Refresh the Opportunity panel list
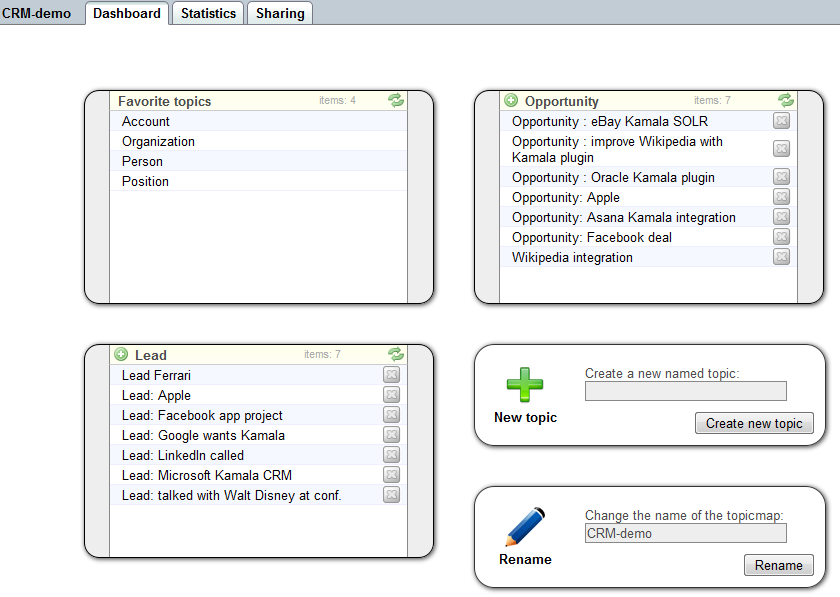The width and height of the screenshot is (840, 597). [786, 100]
